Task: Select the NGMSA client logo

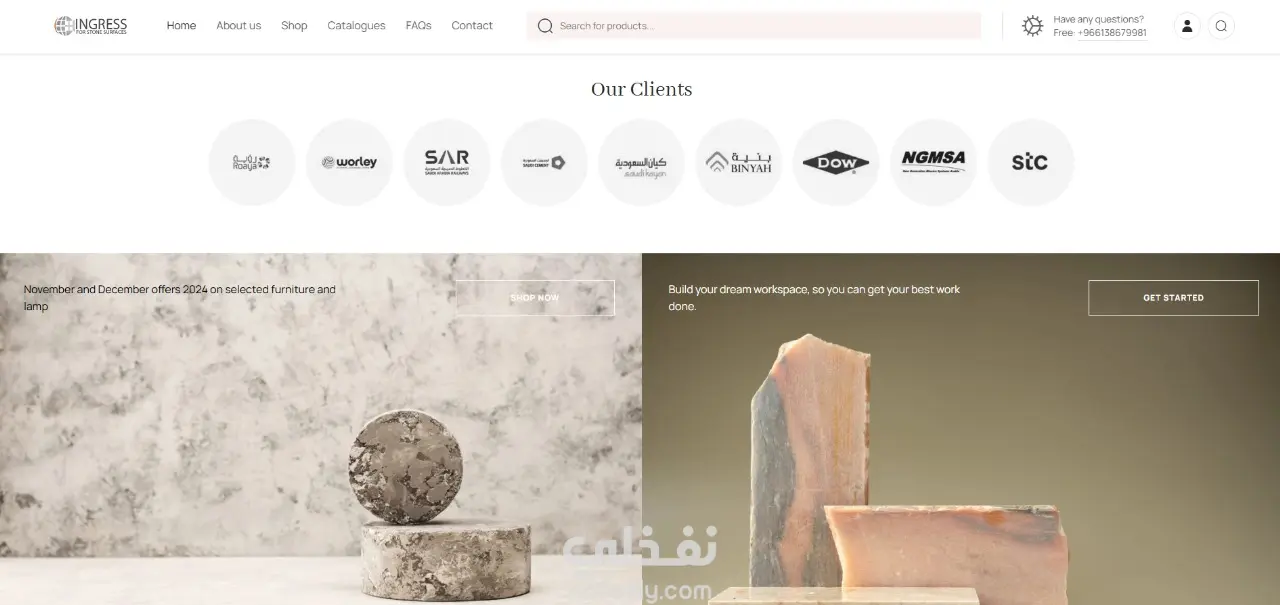Action: coord(934,162)
